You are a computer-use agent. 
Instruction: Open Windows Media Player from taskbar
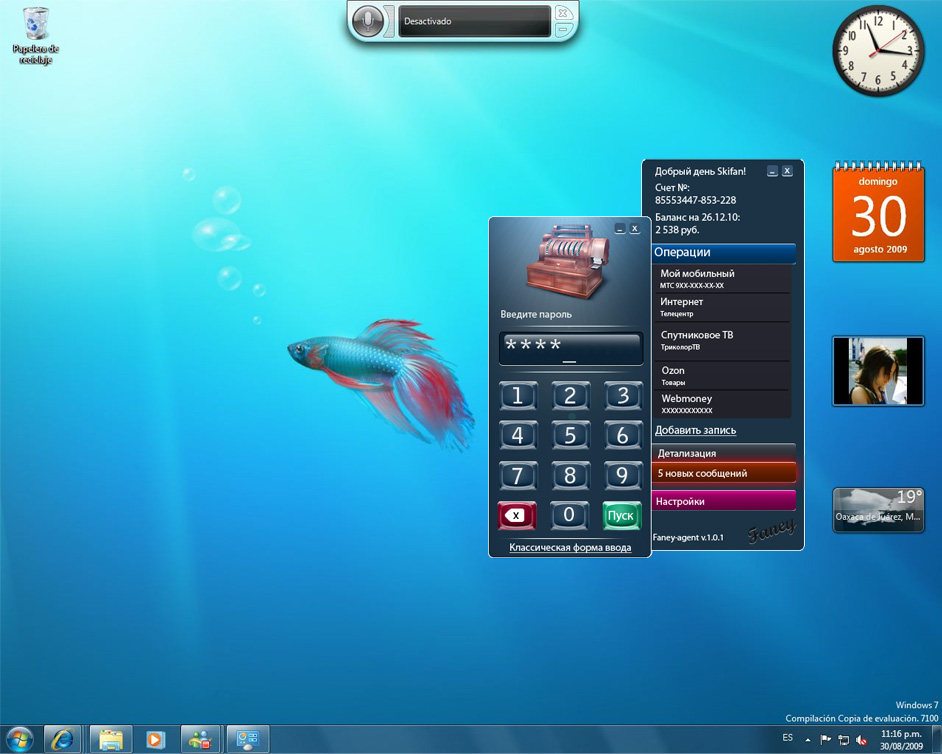tap(155, 739)
